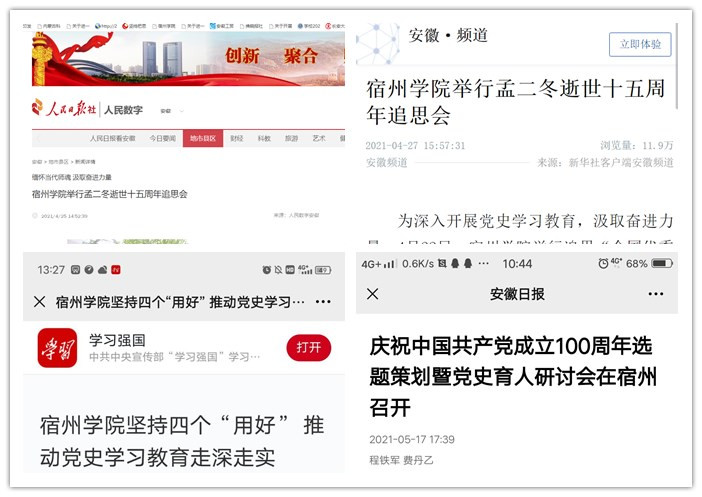702x497 pixels.
Task: Click the alarm clock icon near 68% battery
Action: (603, 264)
